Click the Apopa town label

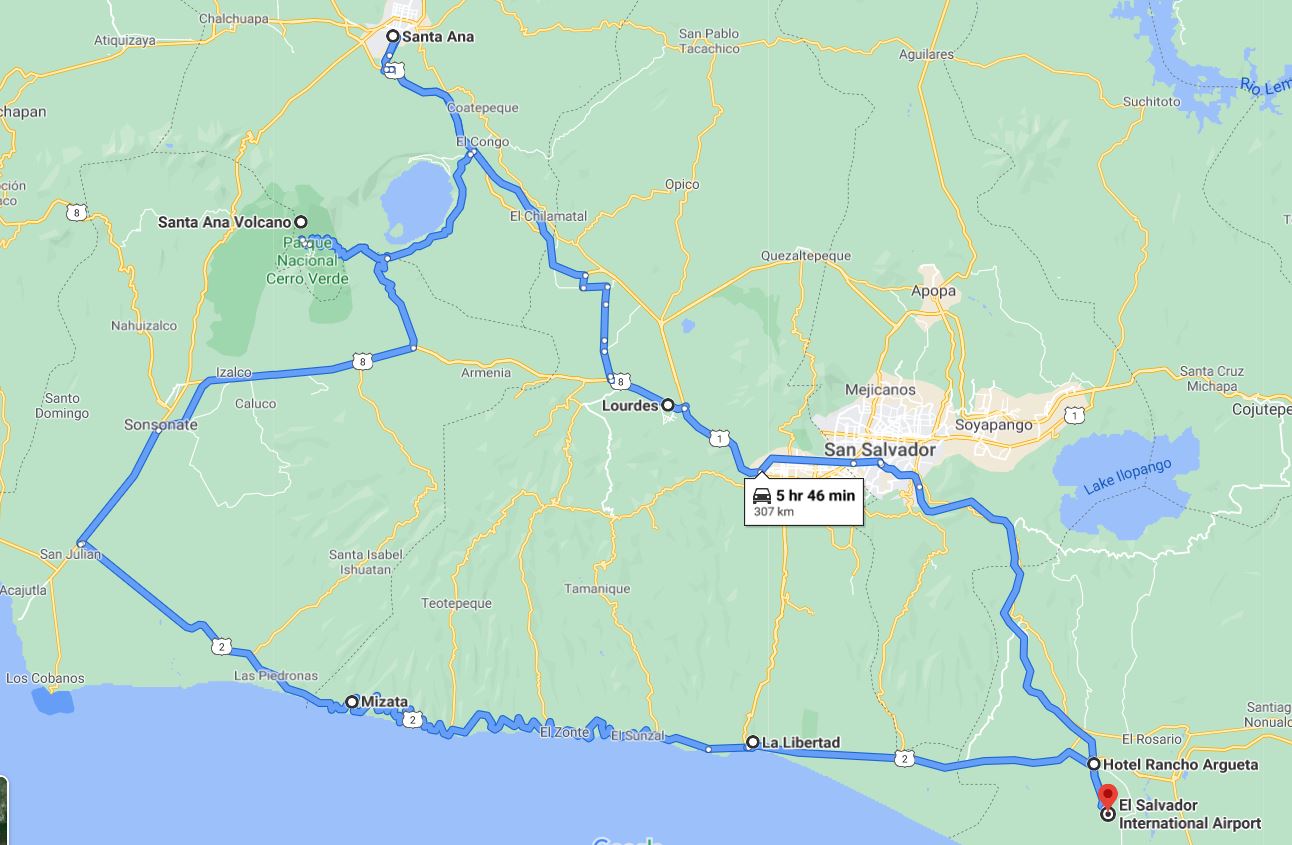[x=933, y=291]
